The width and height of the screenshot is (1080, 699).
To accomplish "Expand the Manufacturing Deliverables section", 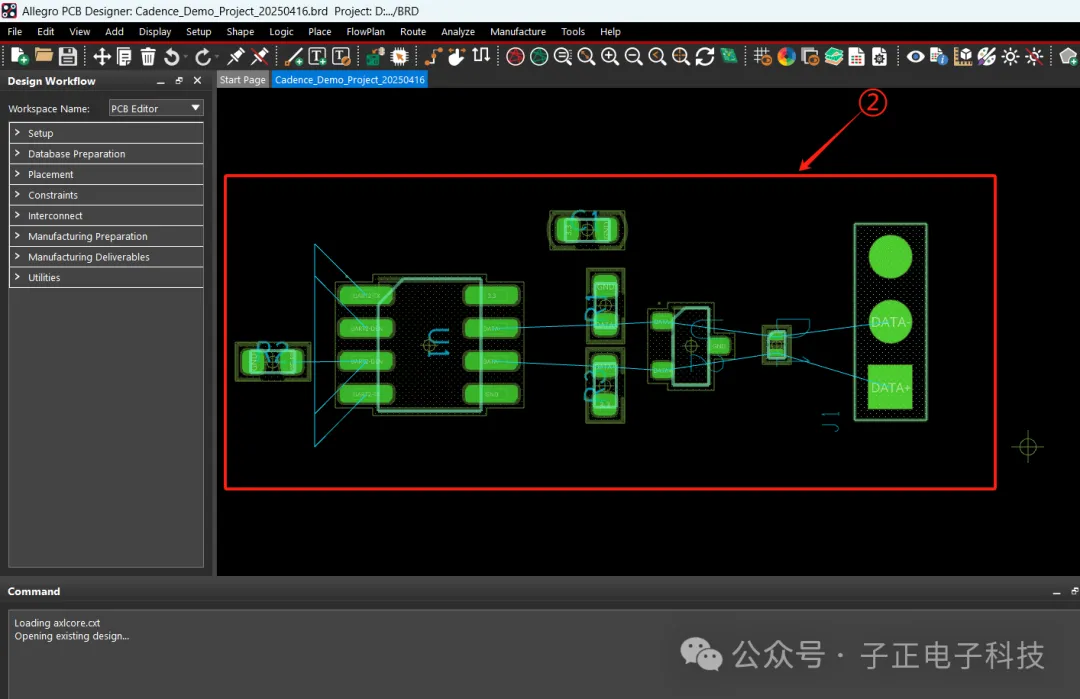I will point(106,257).
